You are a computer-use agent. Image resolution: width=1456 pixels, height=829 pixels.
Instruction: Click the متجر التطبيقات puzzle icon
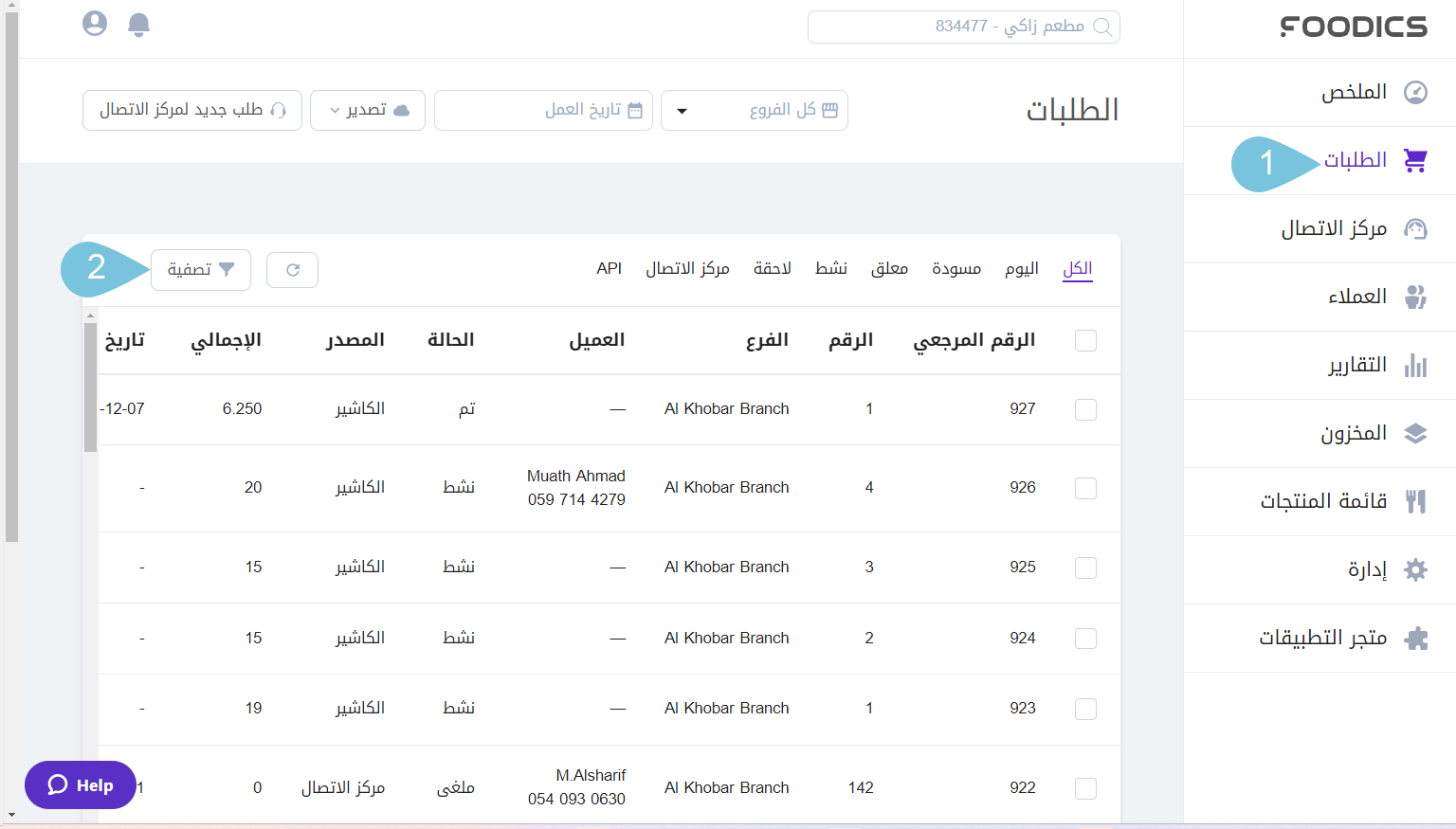[1416, 638]
